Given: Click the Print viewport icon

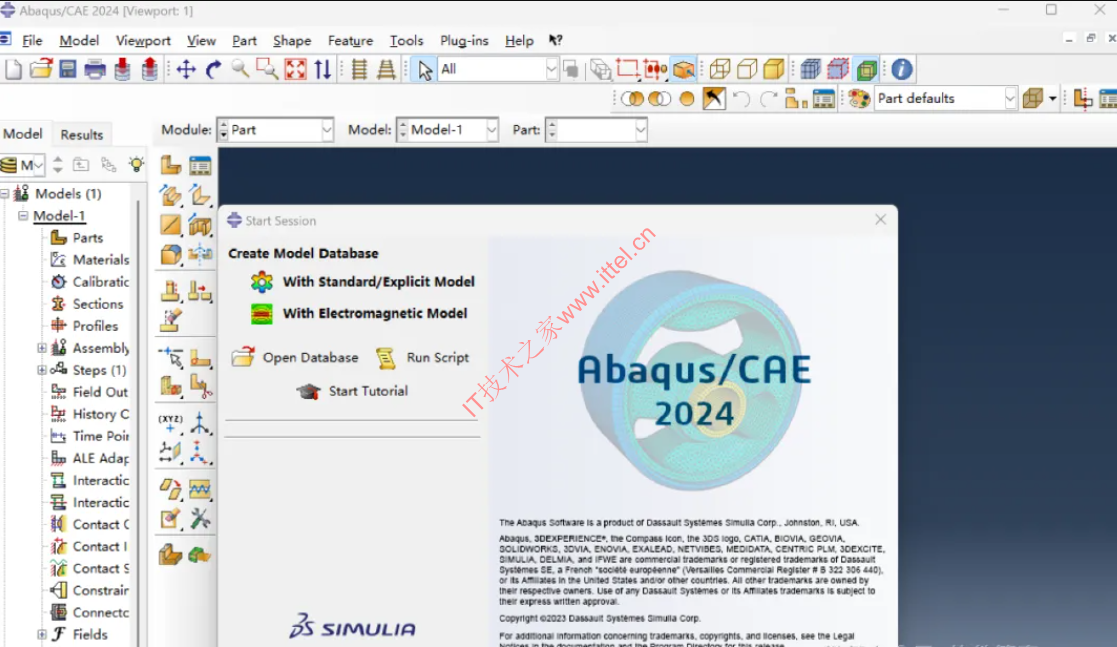Looking at the screenshot, I should pyautogui.click(x=95, y=69).
